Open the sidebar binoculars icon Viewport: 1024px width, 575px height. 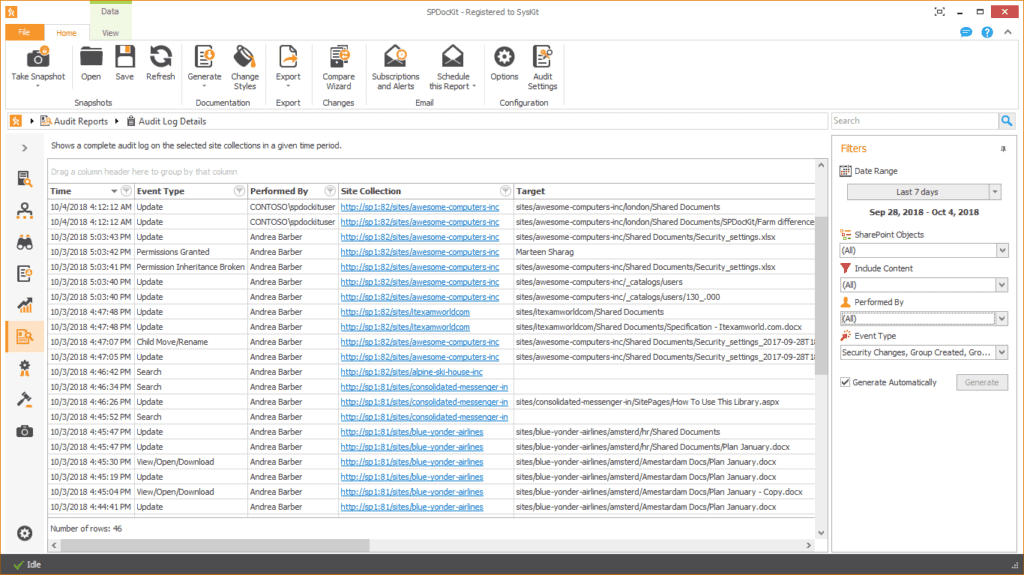click(x=25, y=242)
